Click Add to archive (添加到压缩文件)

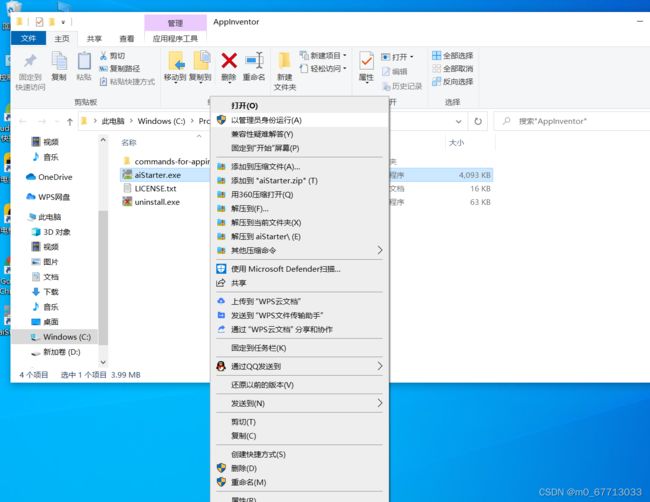(x=299, y=167)
